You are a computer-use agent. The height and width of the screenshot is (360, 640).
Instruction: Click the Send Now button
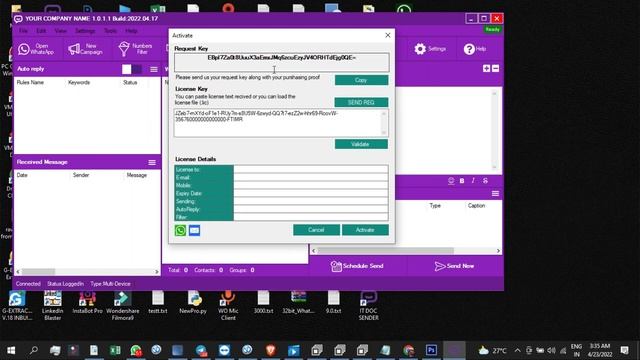point(455,266)
